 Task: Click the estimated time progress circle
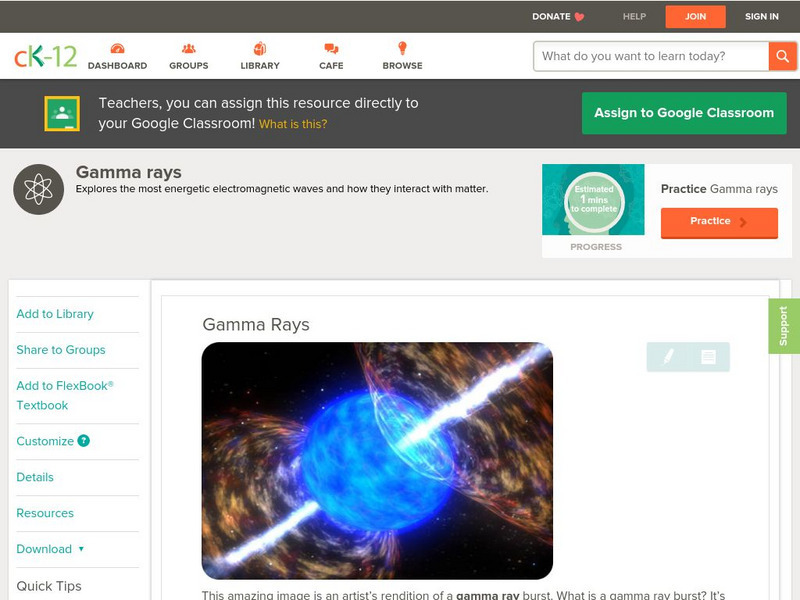click(x=594, y=200)
